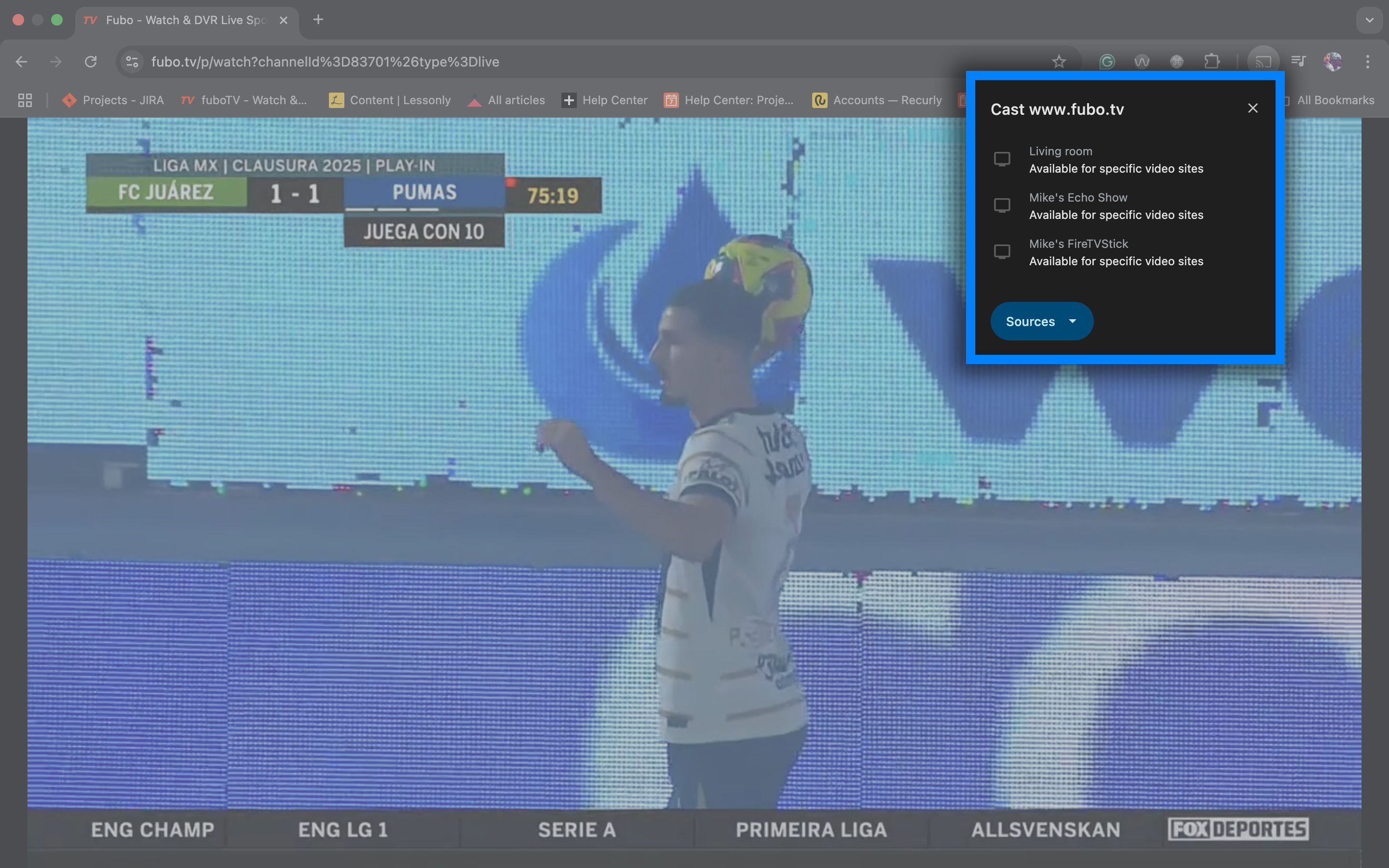Open the Chrome profile avatar
The width and height of the screenshot is (1389, 868).
pos(1333,61)
